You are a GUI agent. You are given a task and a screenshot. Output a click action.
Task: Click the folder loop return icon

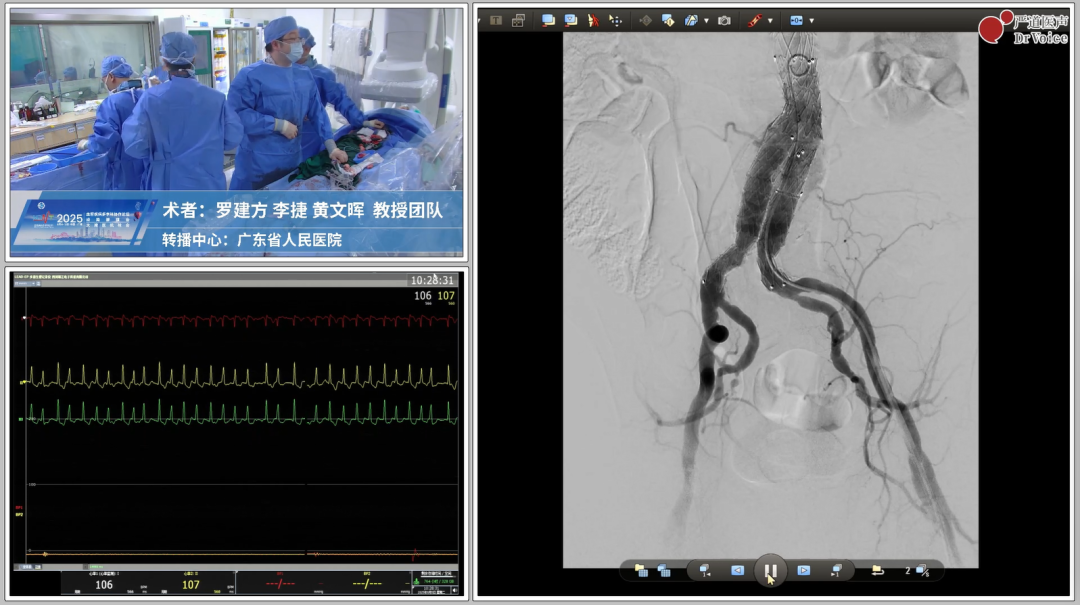coord(877,570)
